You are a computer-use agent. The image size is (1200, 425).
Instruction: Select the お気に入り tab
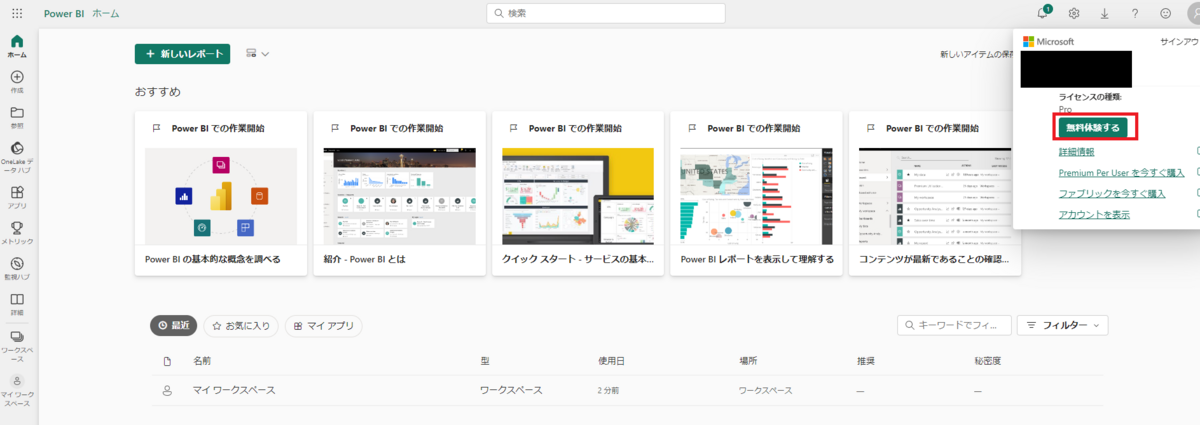(241, 325)
